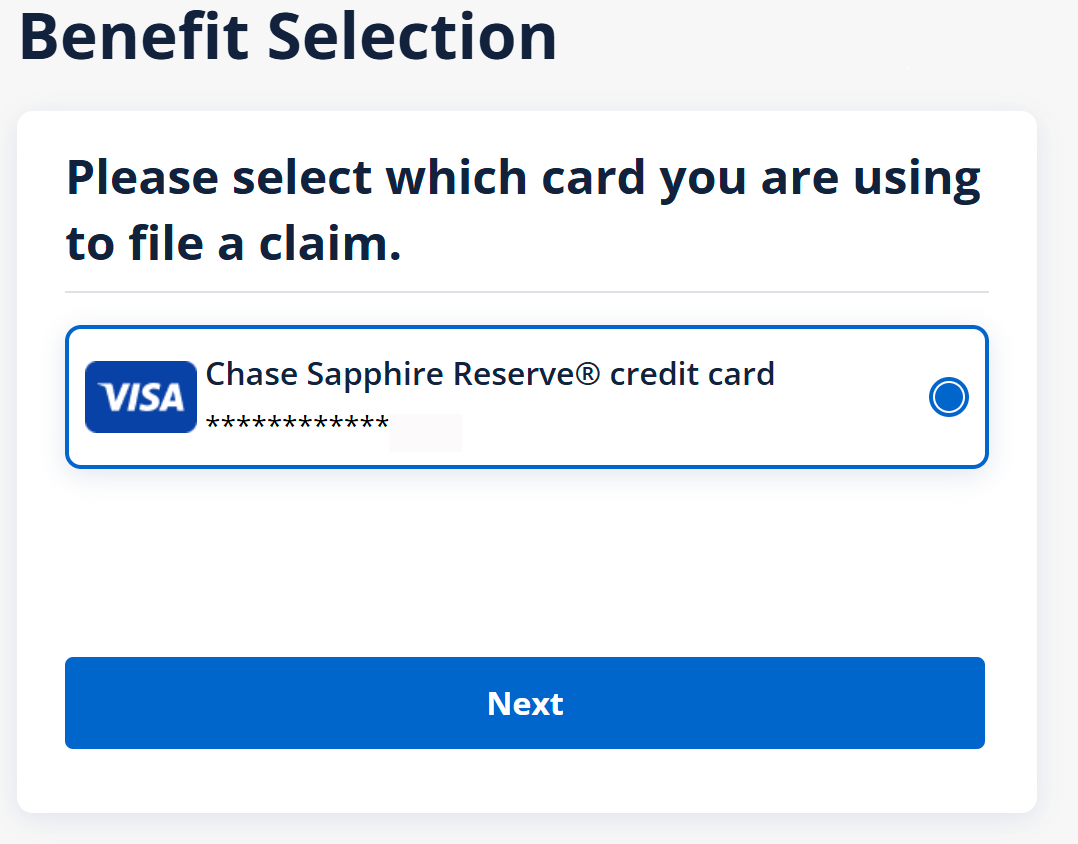Click the word "Chase" in card name

252,374
